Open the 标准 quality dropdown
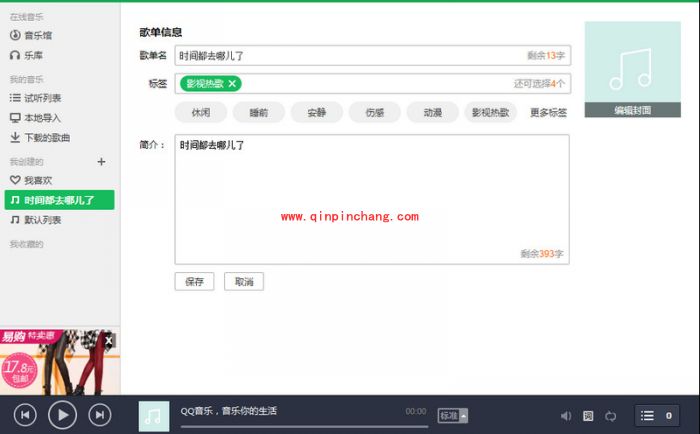This screenshot has height=434, width=700. pyautogui.click(x=453, y=416)
